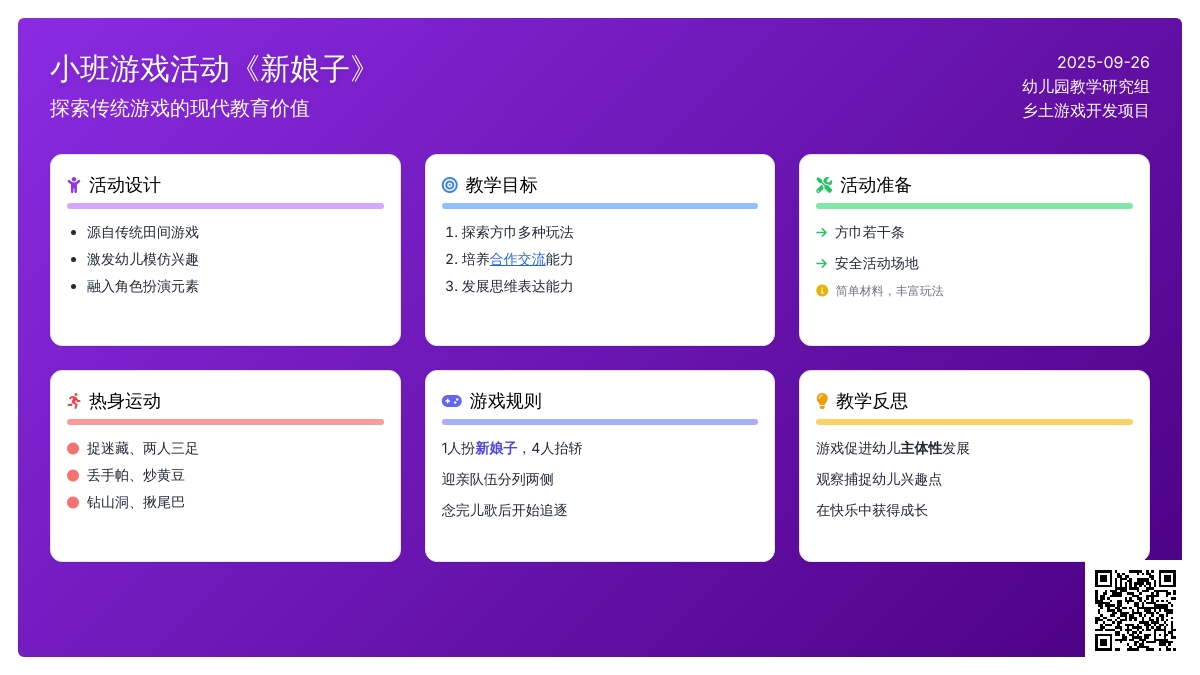Click the person icon beside 活动设计

click(74, 185)
